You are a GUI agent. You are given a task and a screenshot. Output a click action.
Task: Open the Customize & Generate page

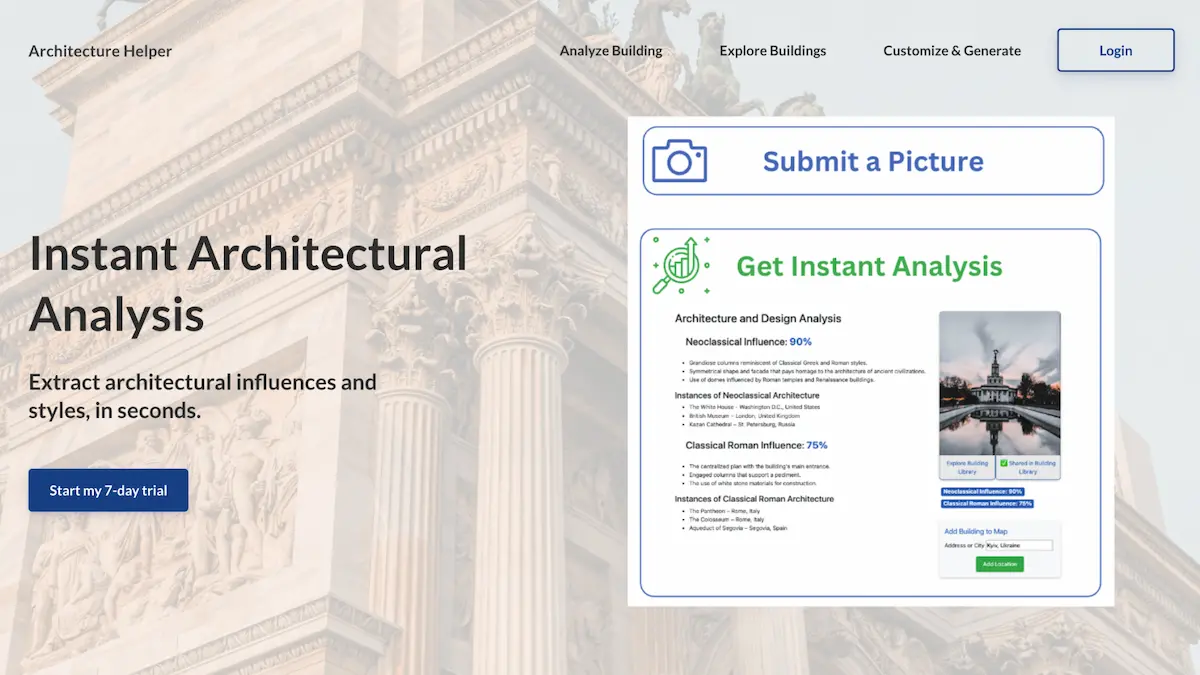[952, 50]
